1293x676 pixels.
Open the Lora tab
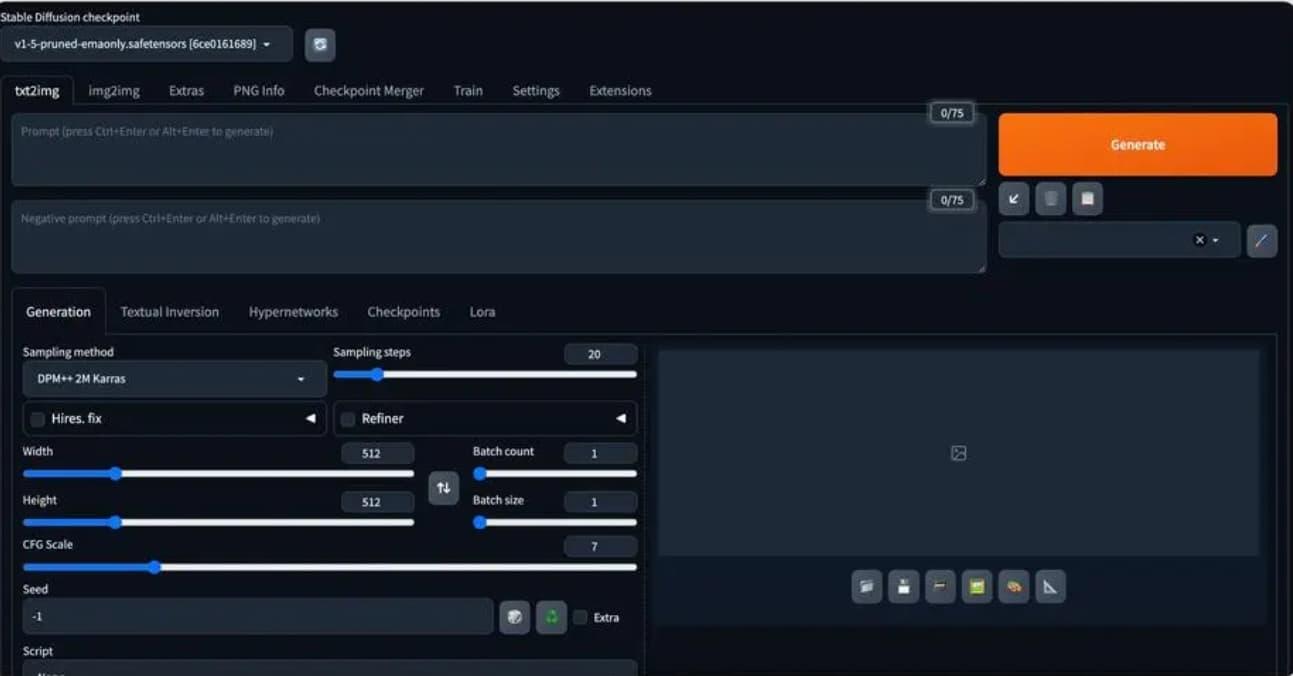pos(482,312)
